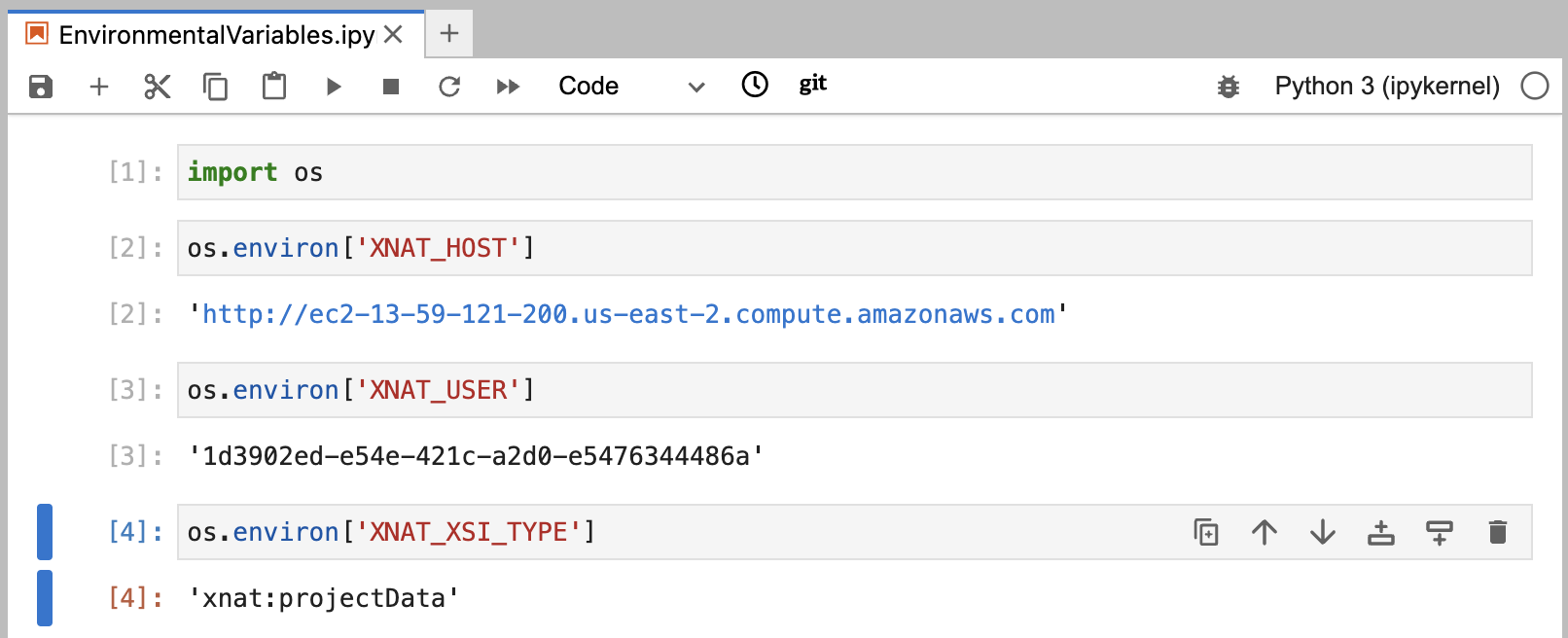
Task: Click the clock icon in the toolbar
Action: click(755, 85)
